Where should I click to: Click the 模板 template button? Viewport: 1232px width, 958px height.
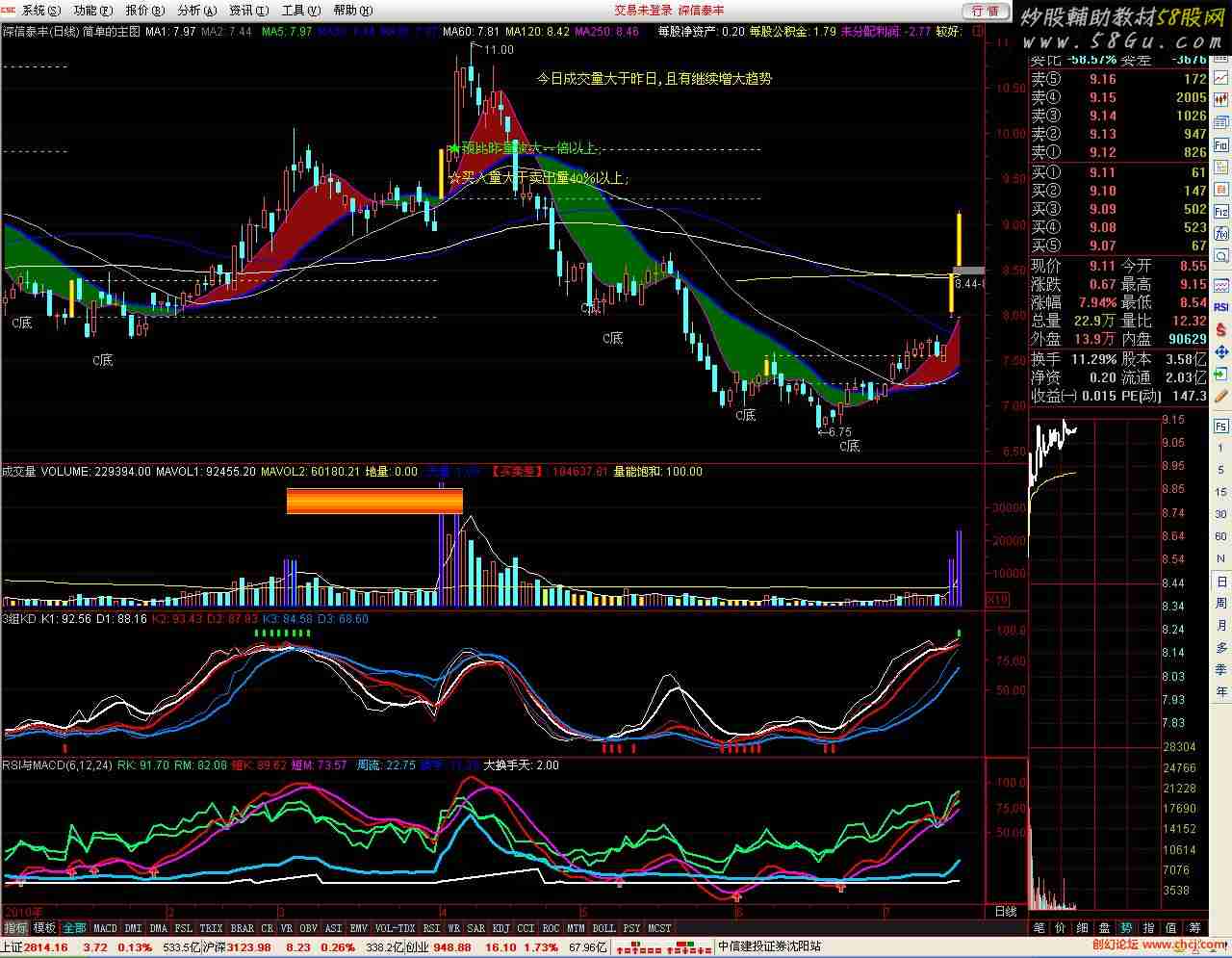coord(44,928)
